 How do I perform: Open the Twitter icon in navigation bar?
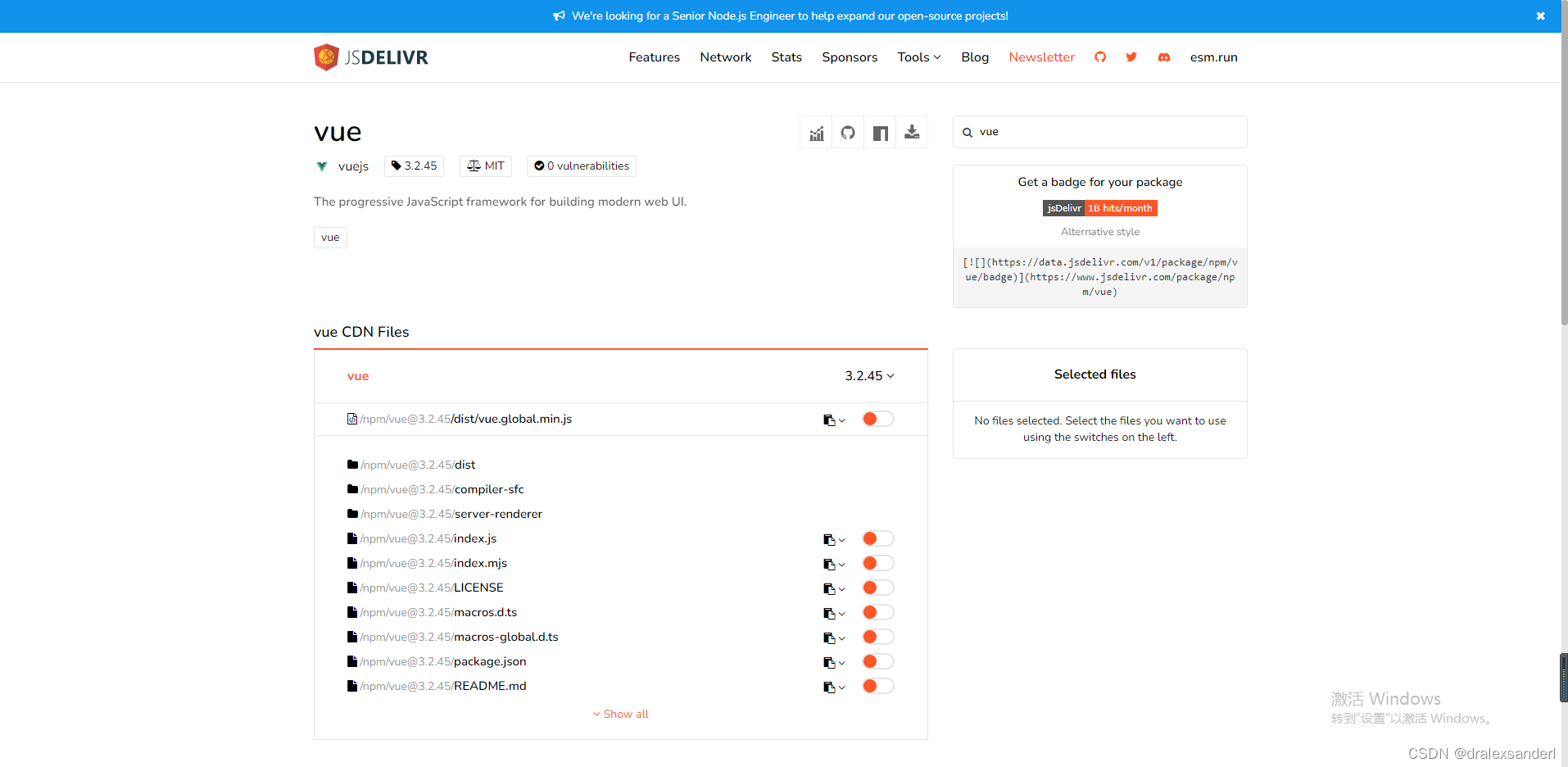point(1131,57)
